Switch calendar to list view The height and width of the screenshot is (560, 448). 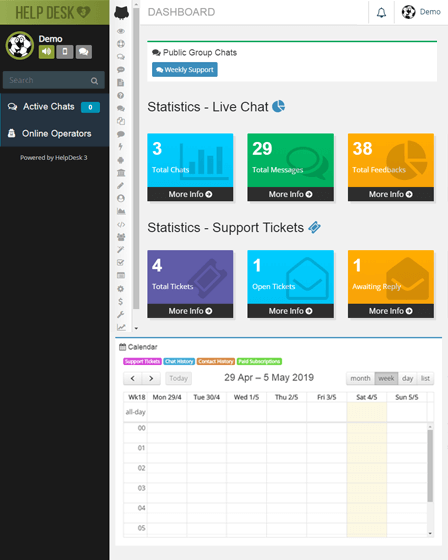point(425,378)
